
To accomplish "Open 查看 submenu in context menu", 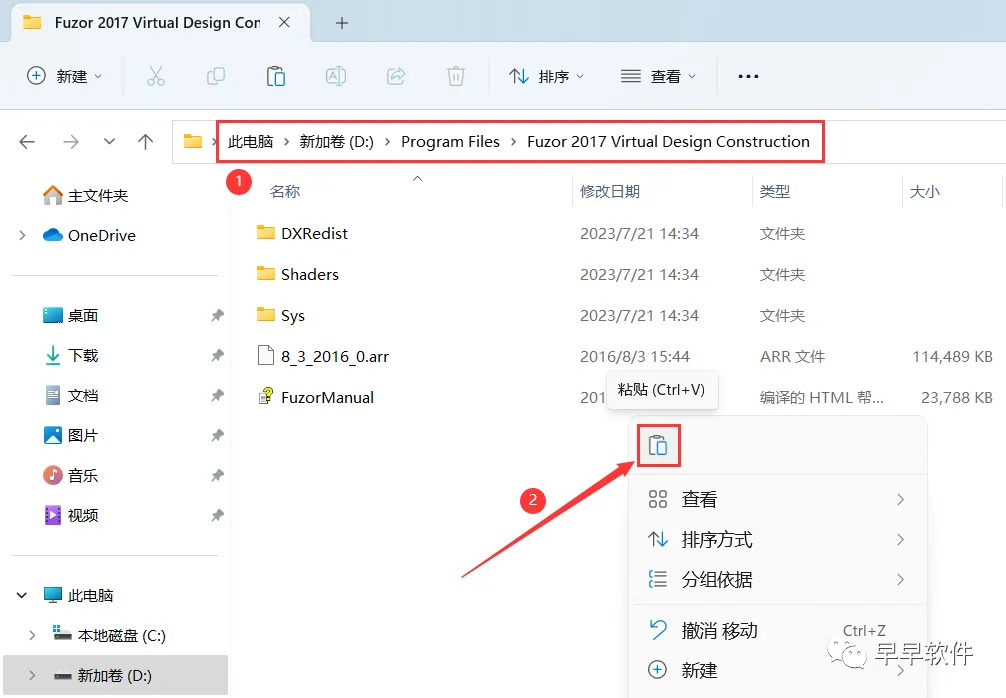I will 778,499.
